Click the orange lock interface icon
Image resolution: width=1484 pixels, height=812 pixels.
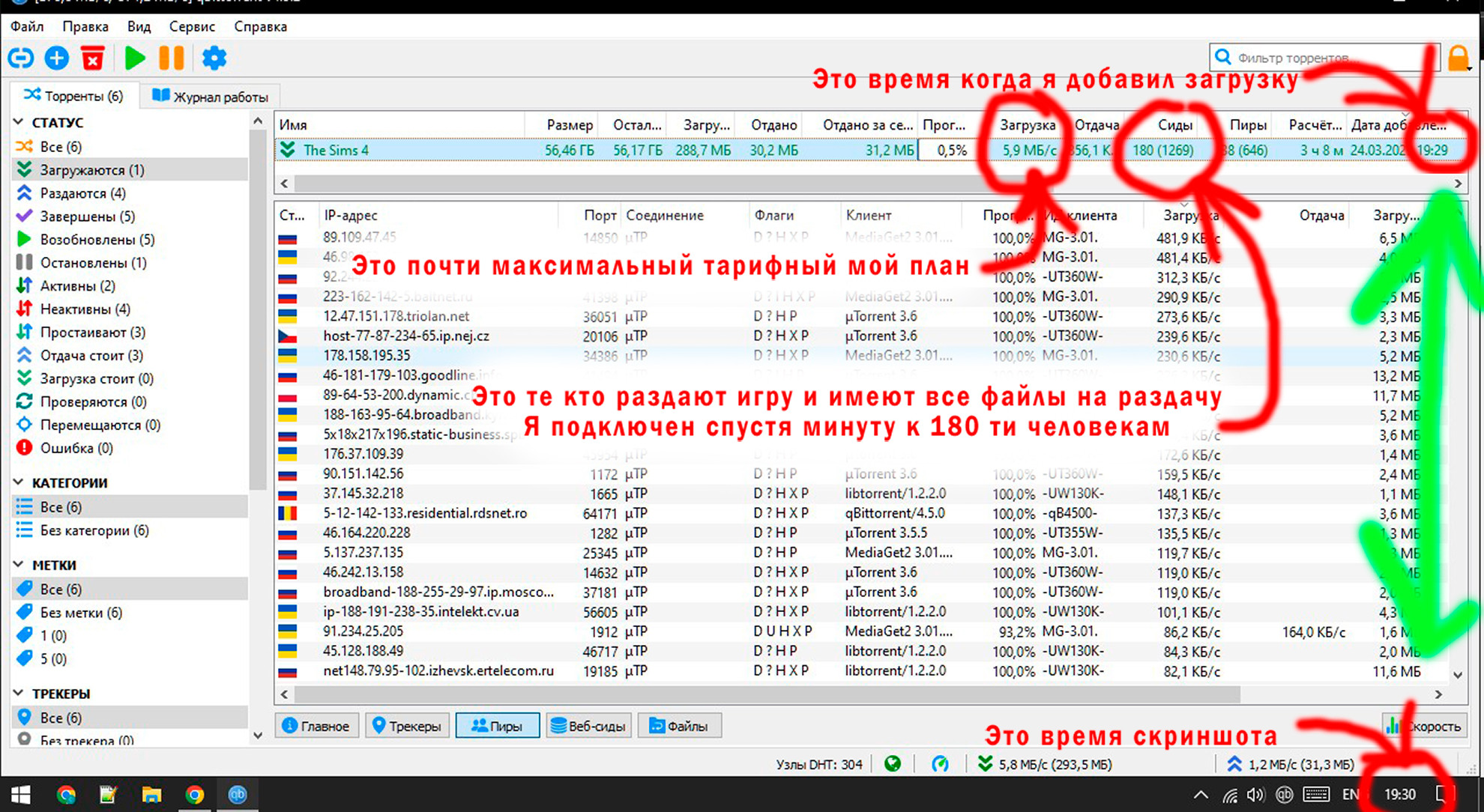pyautogui.click(x=1459, y=58)
